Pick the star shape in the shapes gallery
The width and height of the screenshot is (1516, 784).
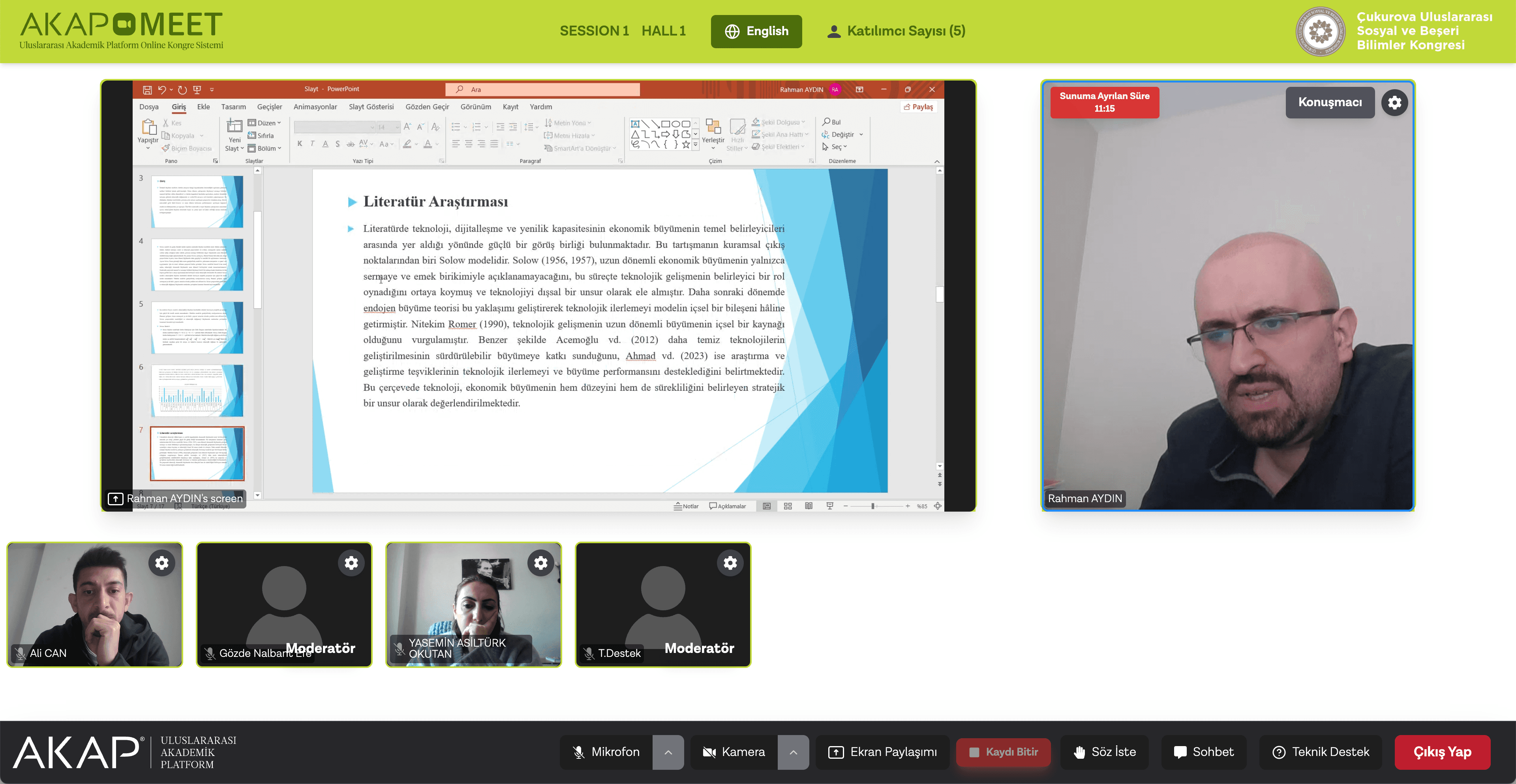[x=686, y=144]
